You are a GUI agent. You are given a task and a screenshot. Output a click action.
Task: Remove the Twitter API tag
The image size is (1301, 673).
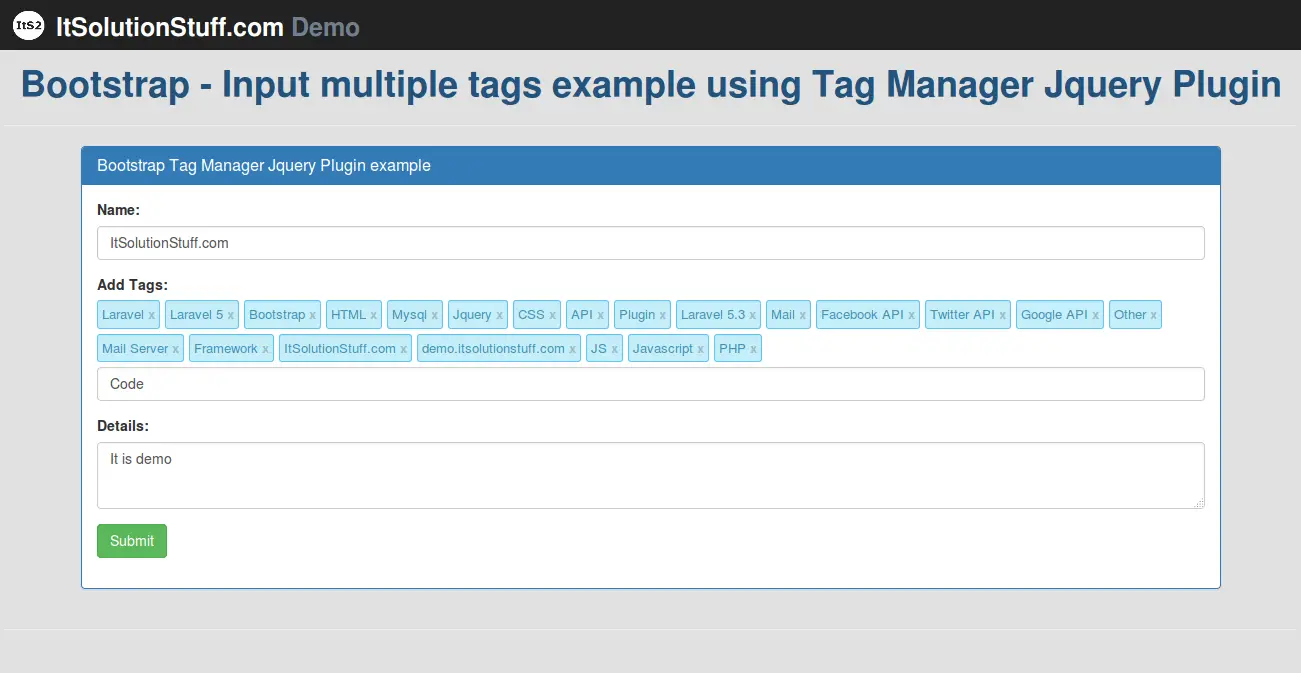(x=1002, y=314)
